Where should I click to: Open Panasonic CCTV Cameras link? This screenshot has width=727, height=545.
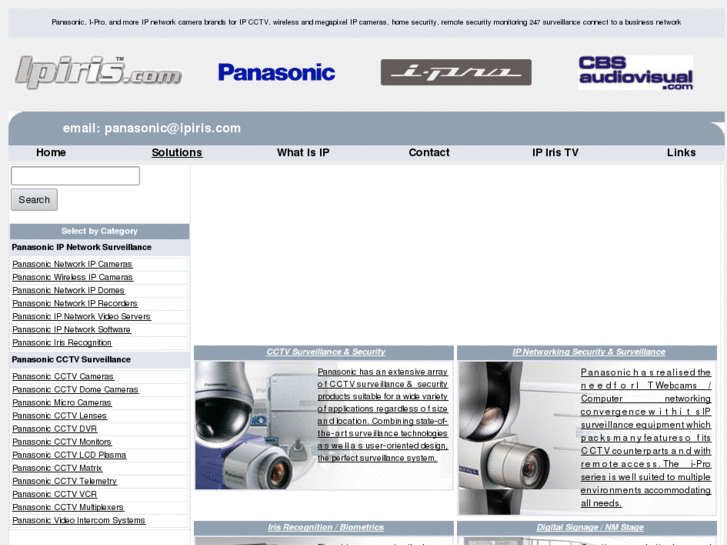point(63,376)
